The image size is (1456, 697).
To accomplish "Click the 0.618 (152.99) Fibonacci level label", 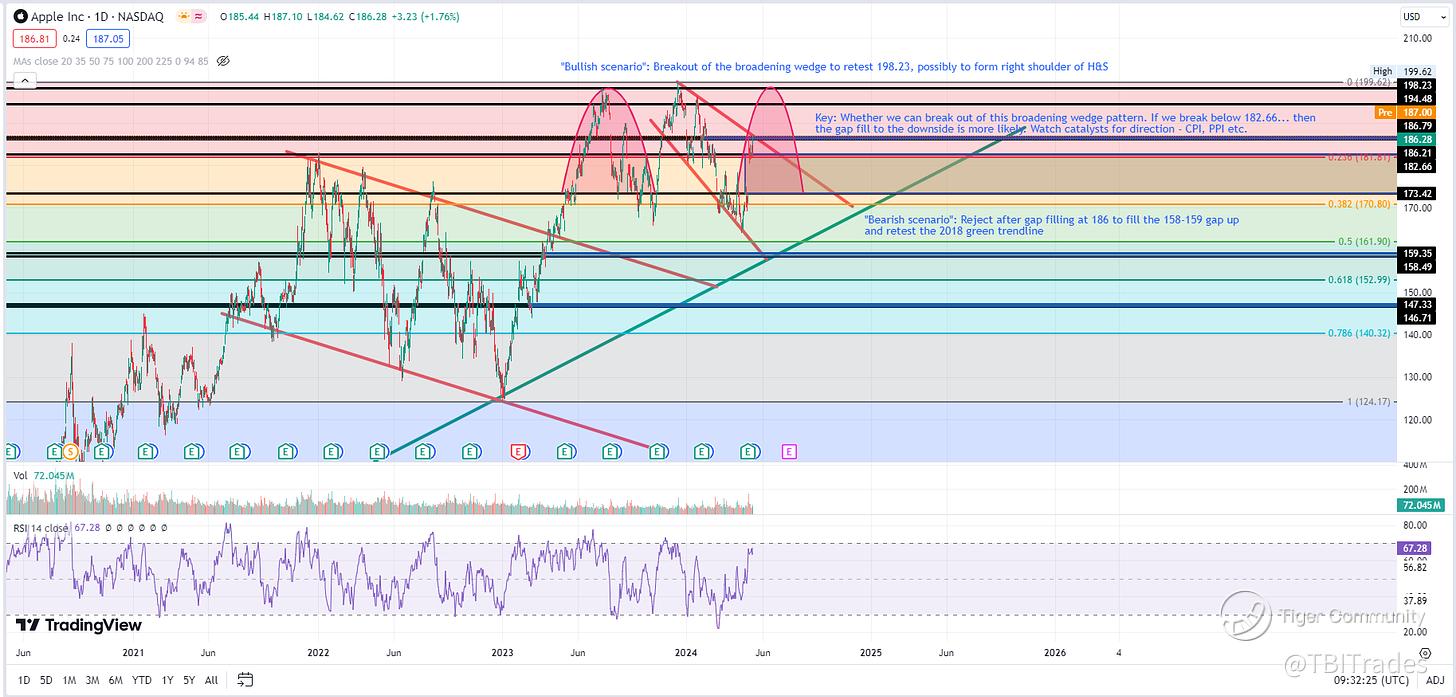I will pos(1358,280).
